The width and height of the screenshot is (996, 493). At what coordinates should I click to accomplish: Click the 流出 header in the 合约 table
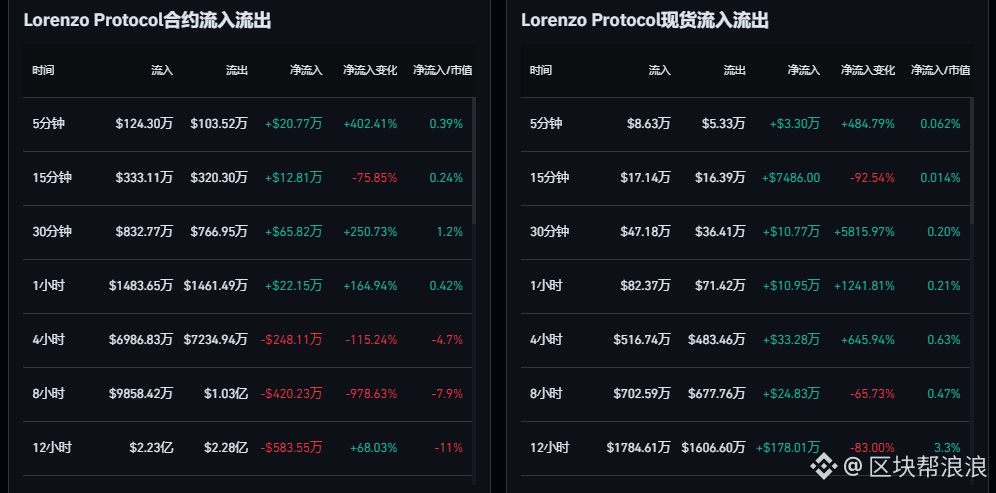click(x=236, y=70)
